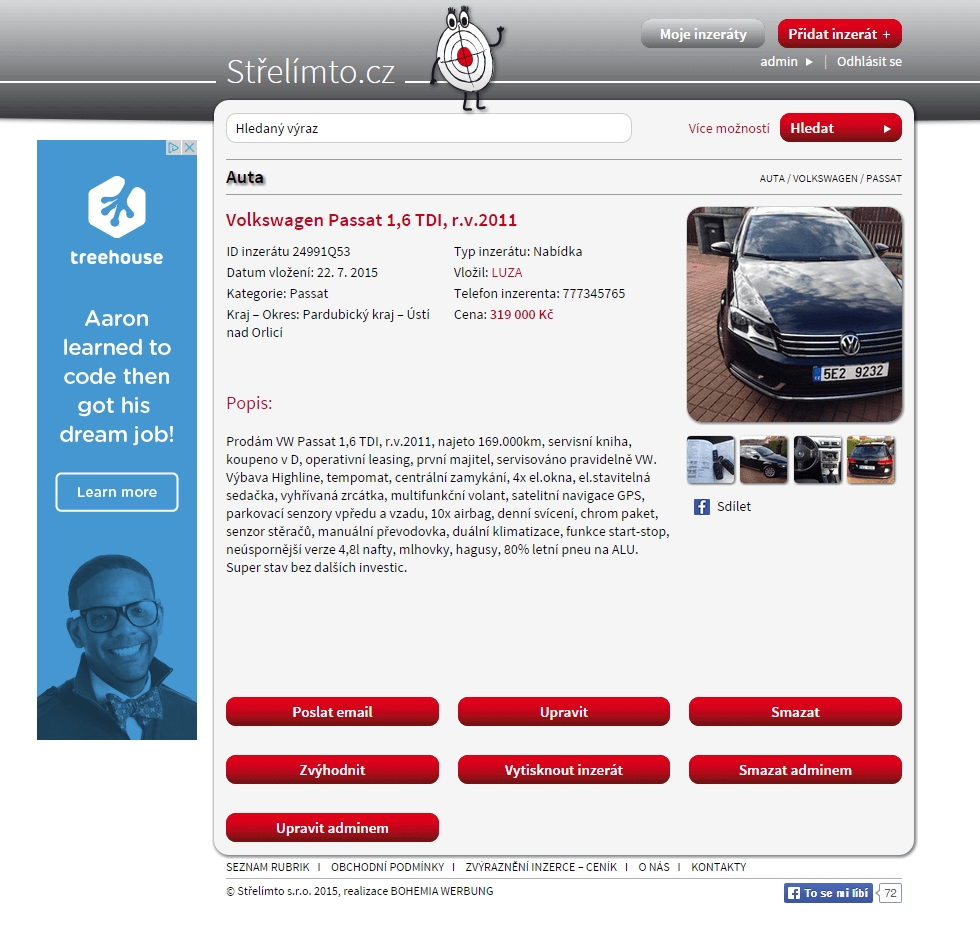Click Sdílet share link

[734, 506]
